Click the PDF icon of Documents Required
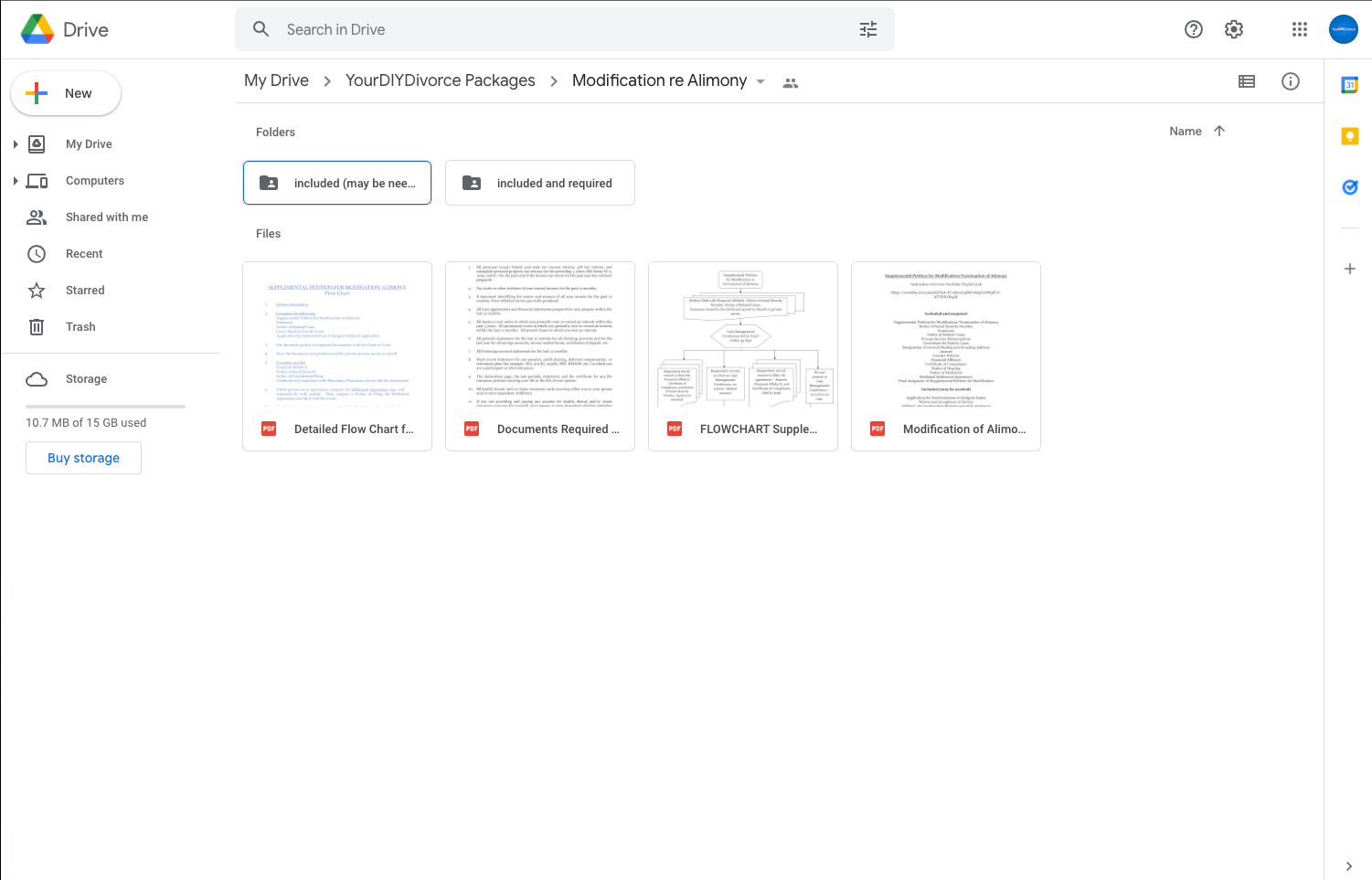 click(472, 429)
